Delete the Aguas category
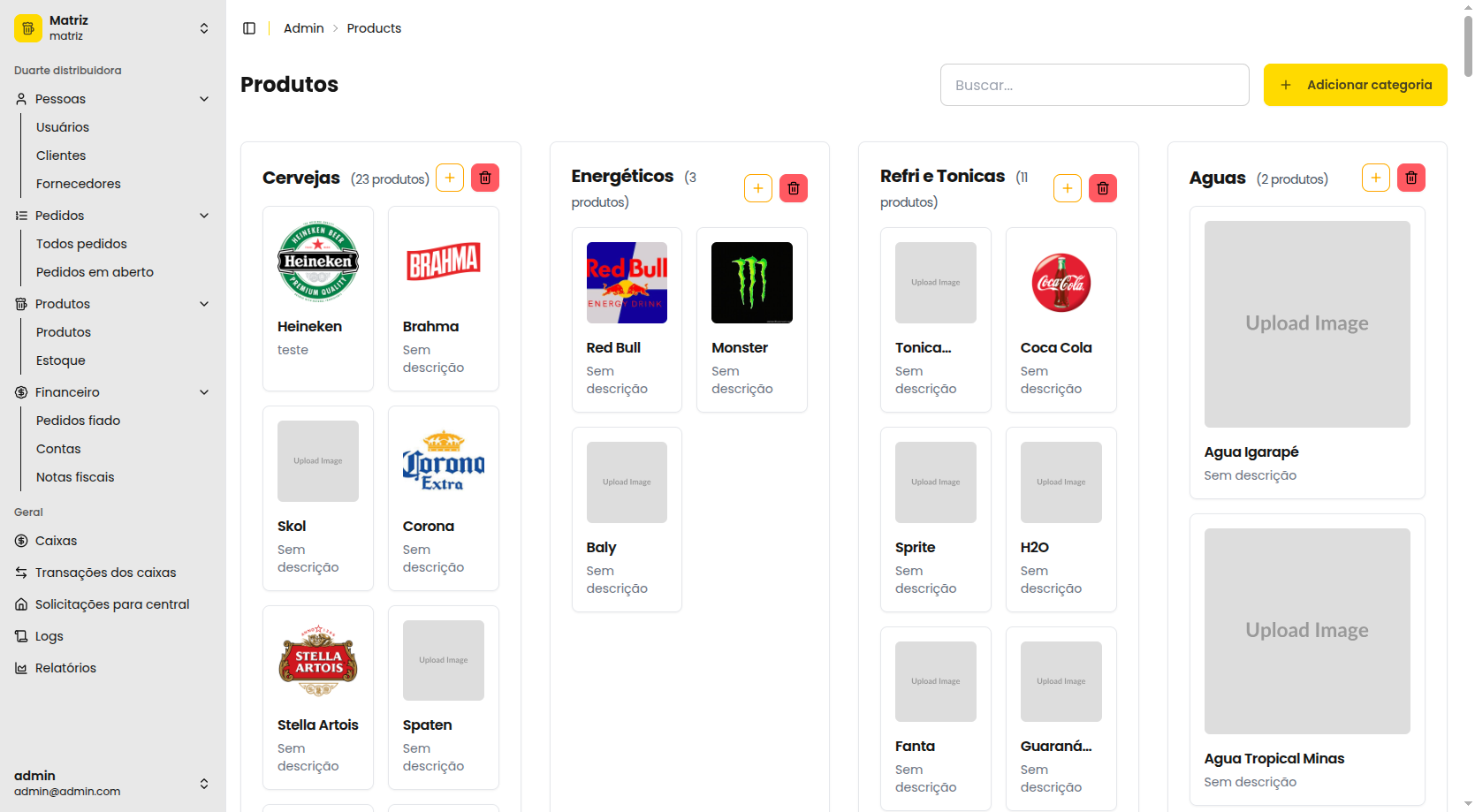The height and width of the screenshot is (812, 1475). click(1411, 178)
